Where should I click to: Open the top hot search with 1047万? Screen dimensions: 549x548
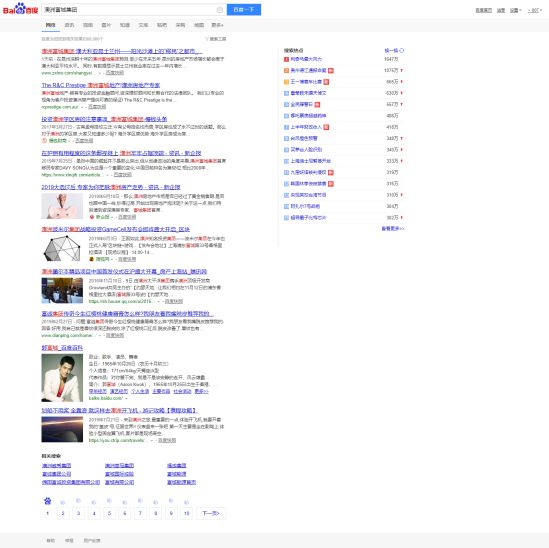pyautogui.click(x=306, y=59)
